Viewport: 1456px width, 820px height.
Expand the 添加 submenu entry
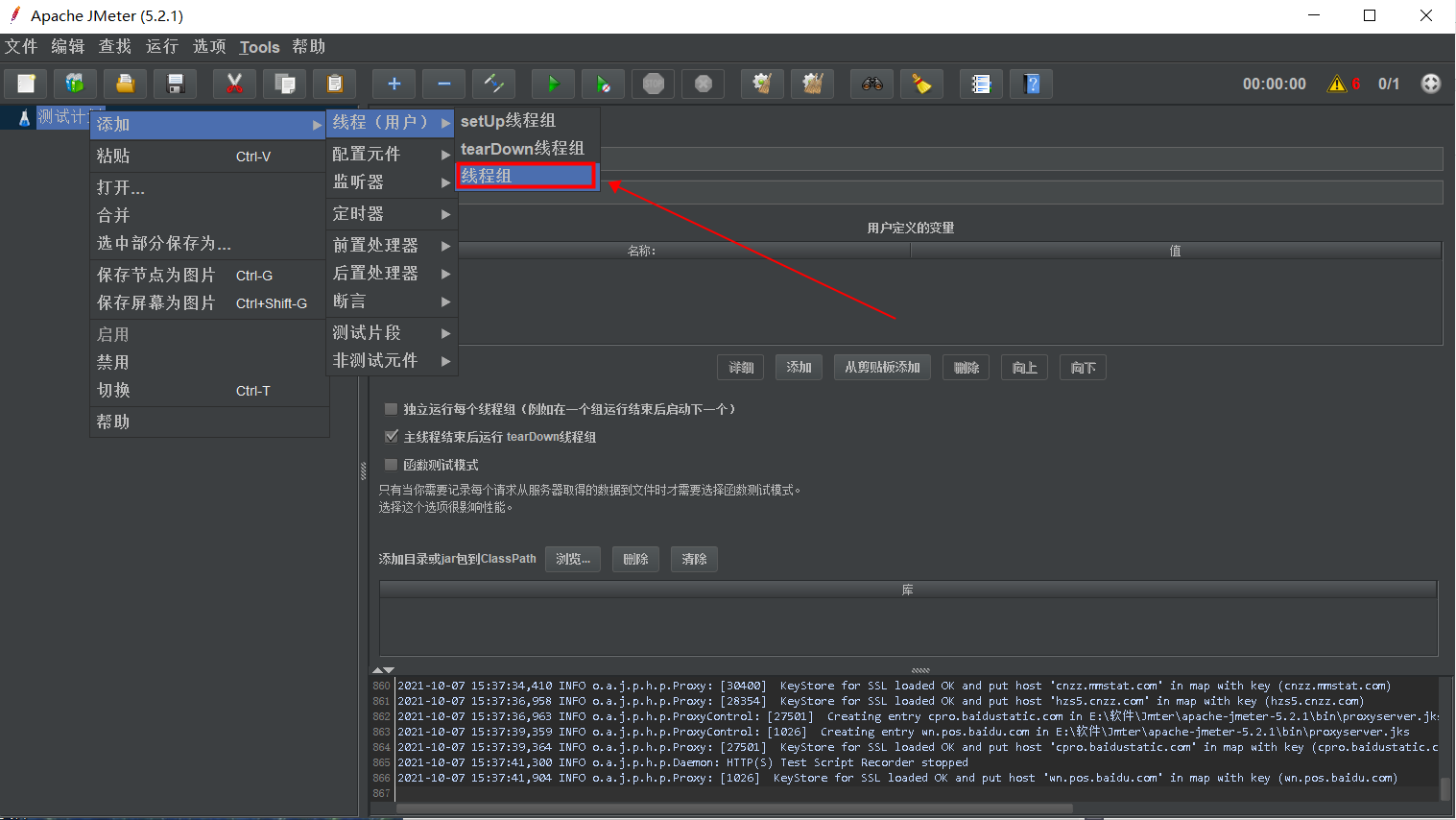click(x=209, y=124)
